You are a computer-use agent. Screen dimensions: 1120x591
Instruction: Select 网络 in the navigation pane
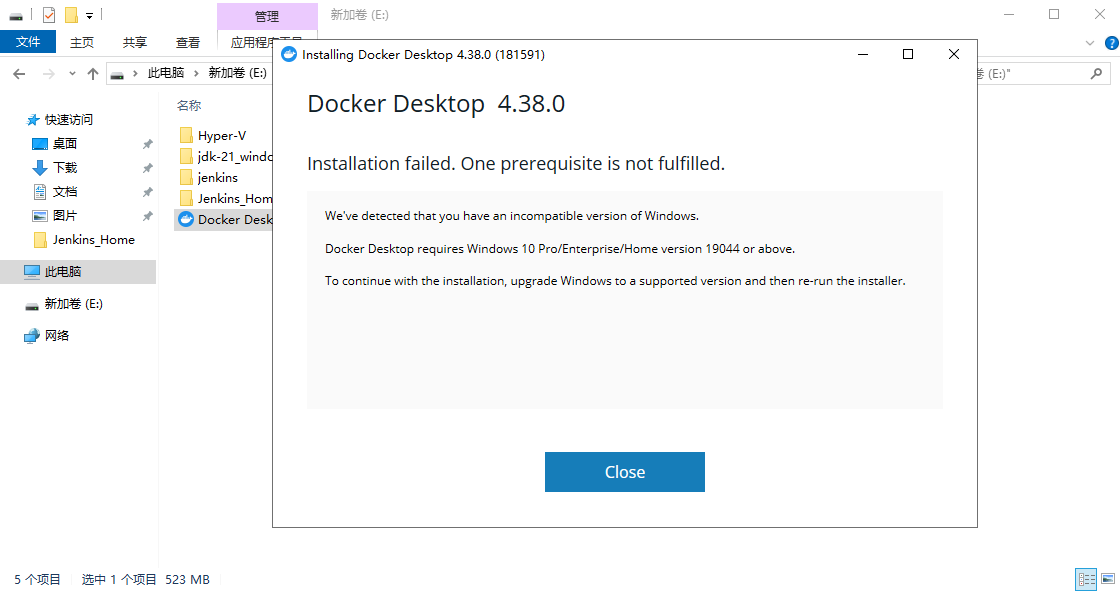click(x=56, y=335)
